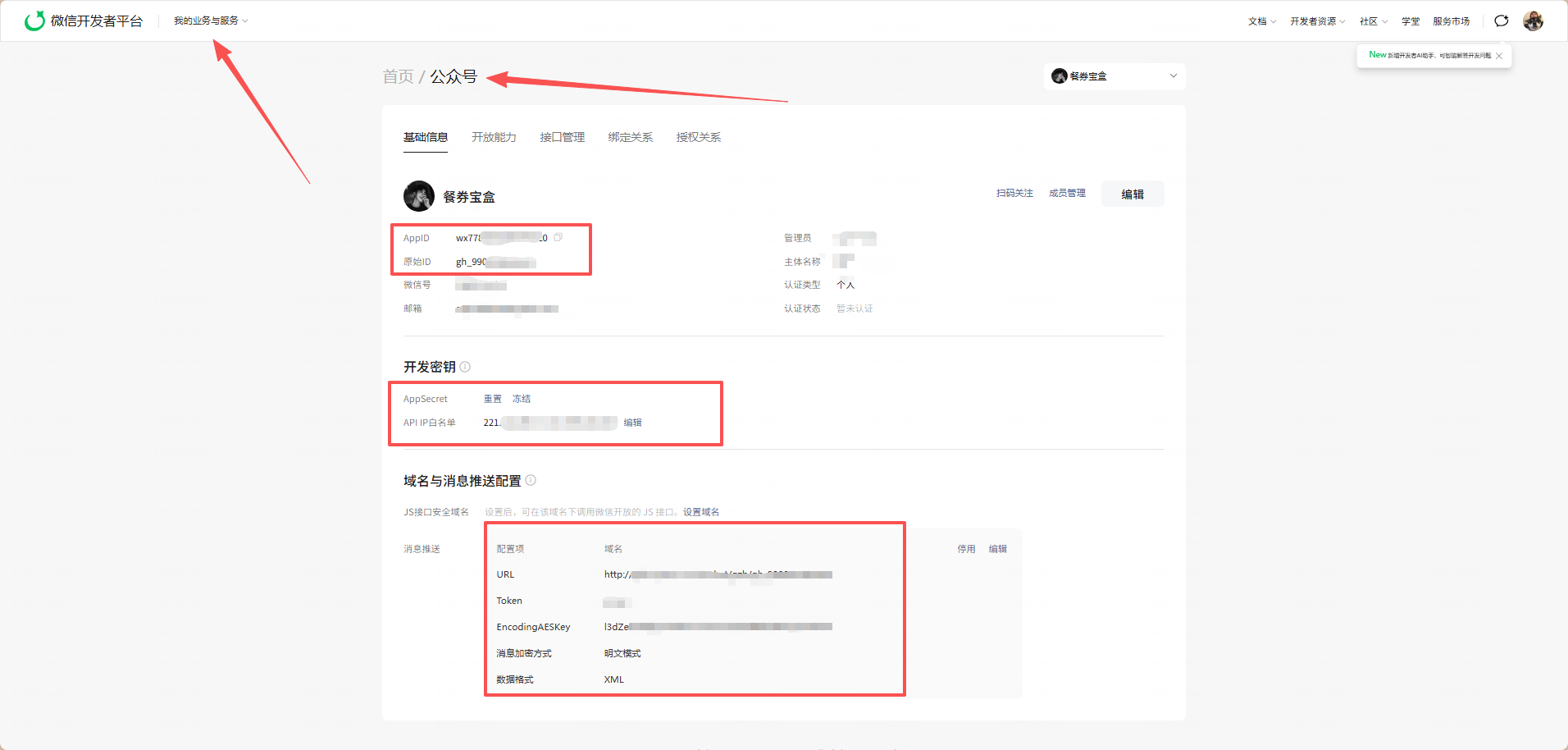Navigate to 首页 via the breadcrumb

[x=398, y=75]
